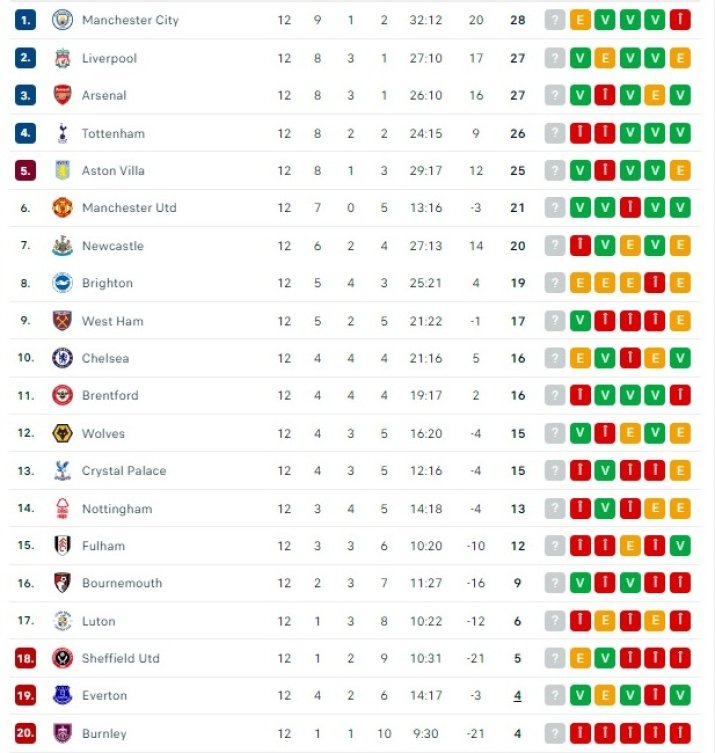The height and width of the screenshot is (753, 715).
Task: Open the Arsenal crest icon
Action: [x=62, y=95]
